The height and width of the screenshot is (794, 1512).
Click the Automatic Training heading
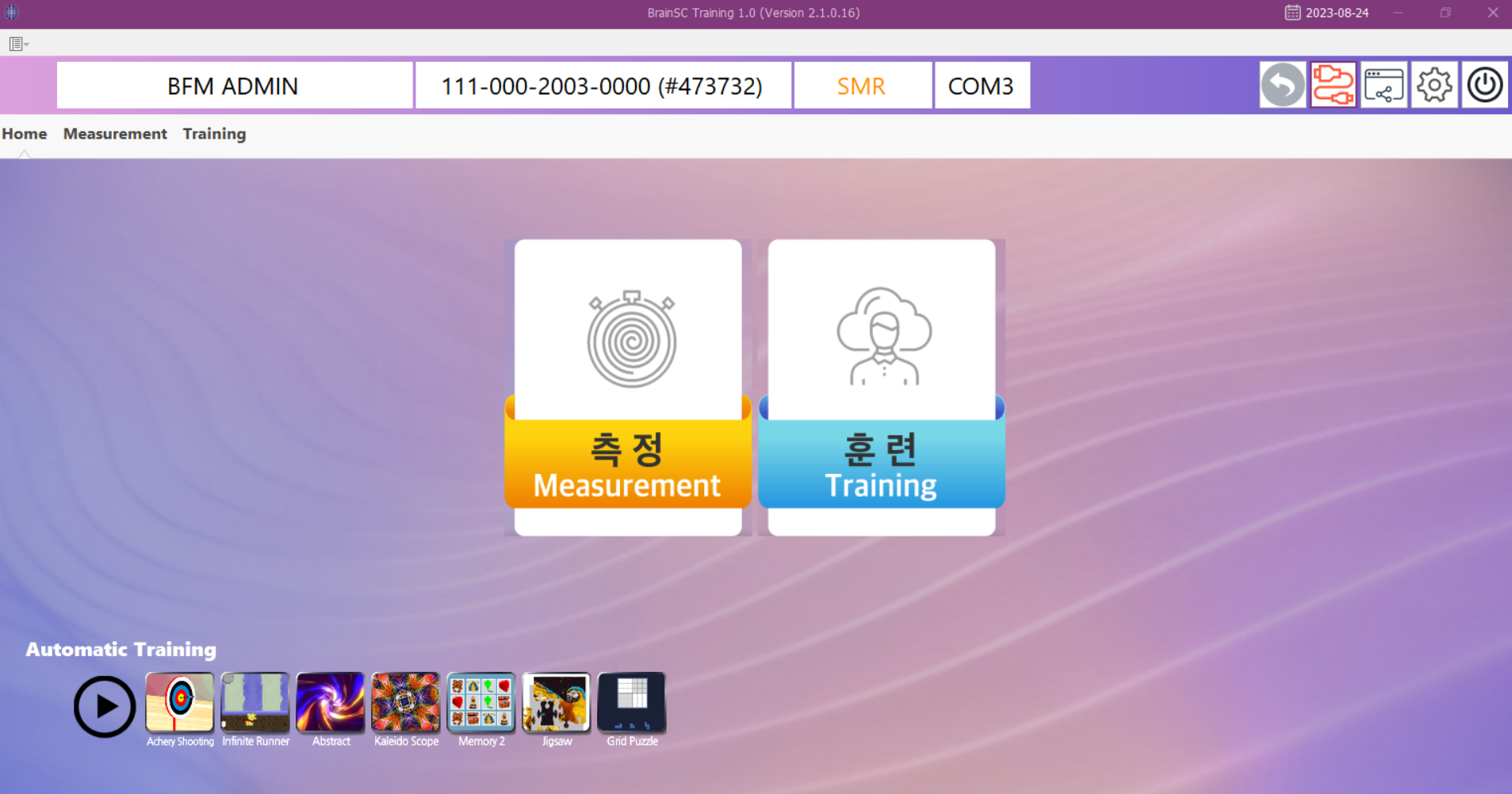(121, 649)
